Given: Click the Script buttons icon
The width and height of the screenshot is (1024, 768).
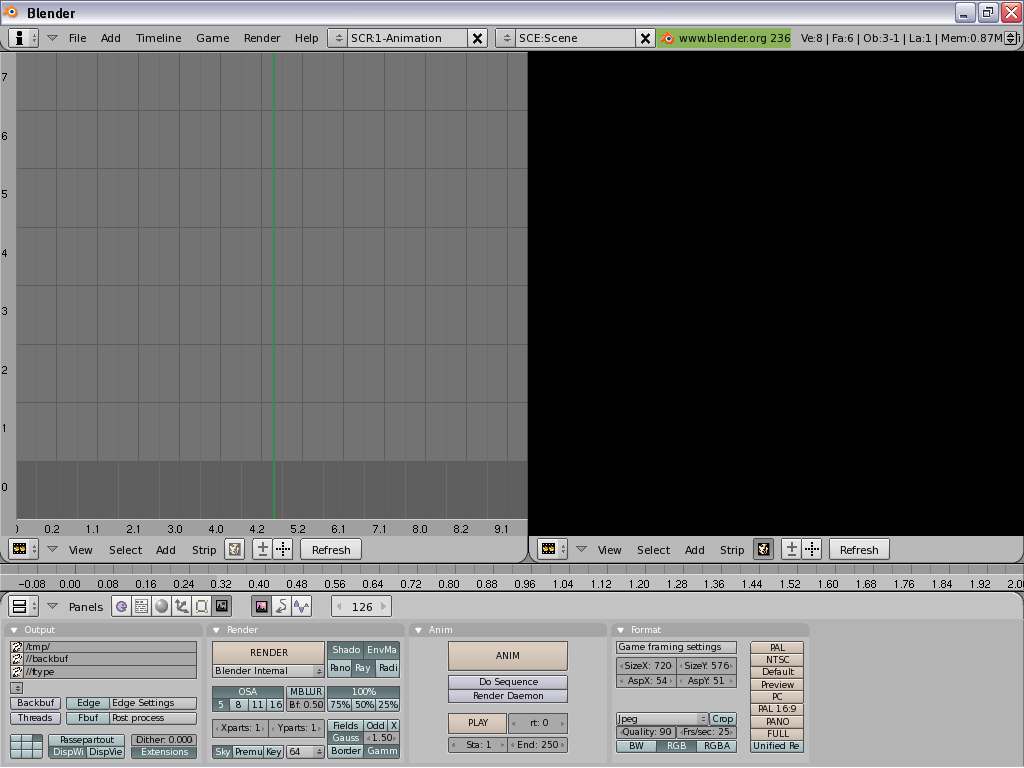Looking at the screenshot, I should pyautogui.click(x=140, y=606).
